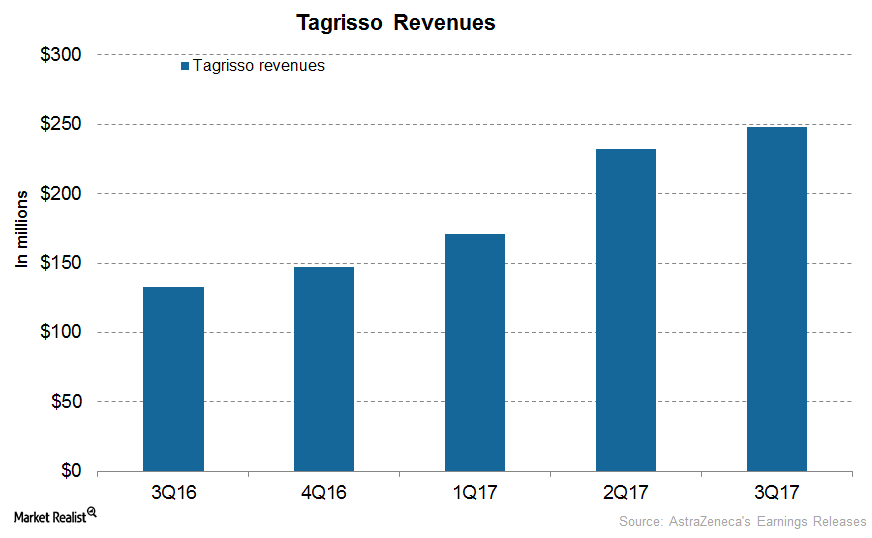This screenshot has height=538, width=872.
Task: Click the '3Q16' x-axis label
Action: click(x=174, y=492)
